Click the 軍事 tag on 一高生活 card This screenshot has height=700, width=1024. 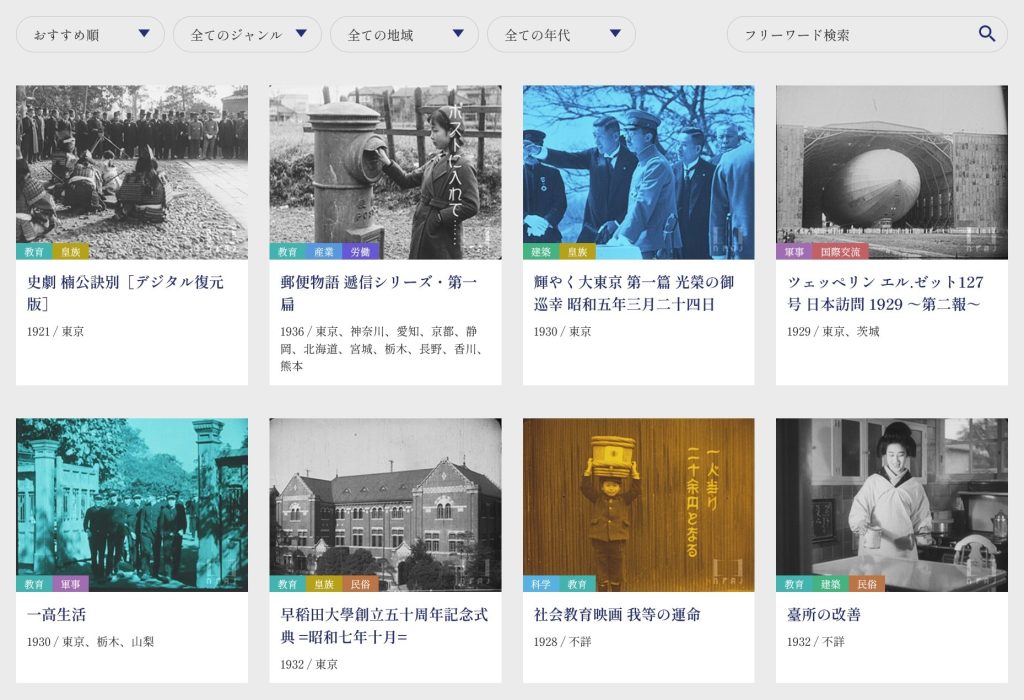pyautogui.click(x=71, y=584)
